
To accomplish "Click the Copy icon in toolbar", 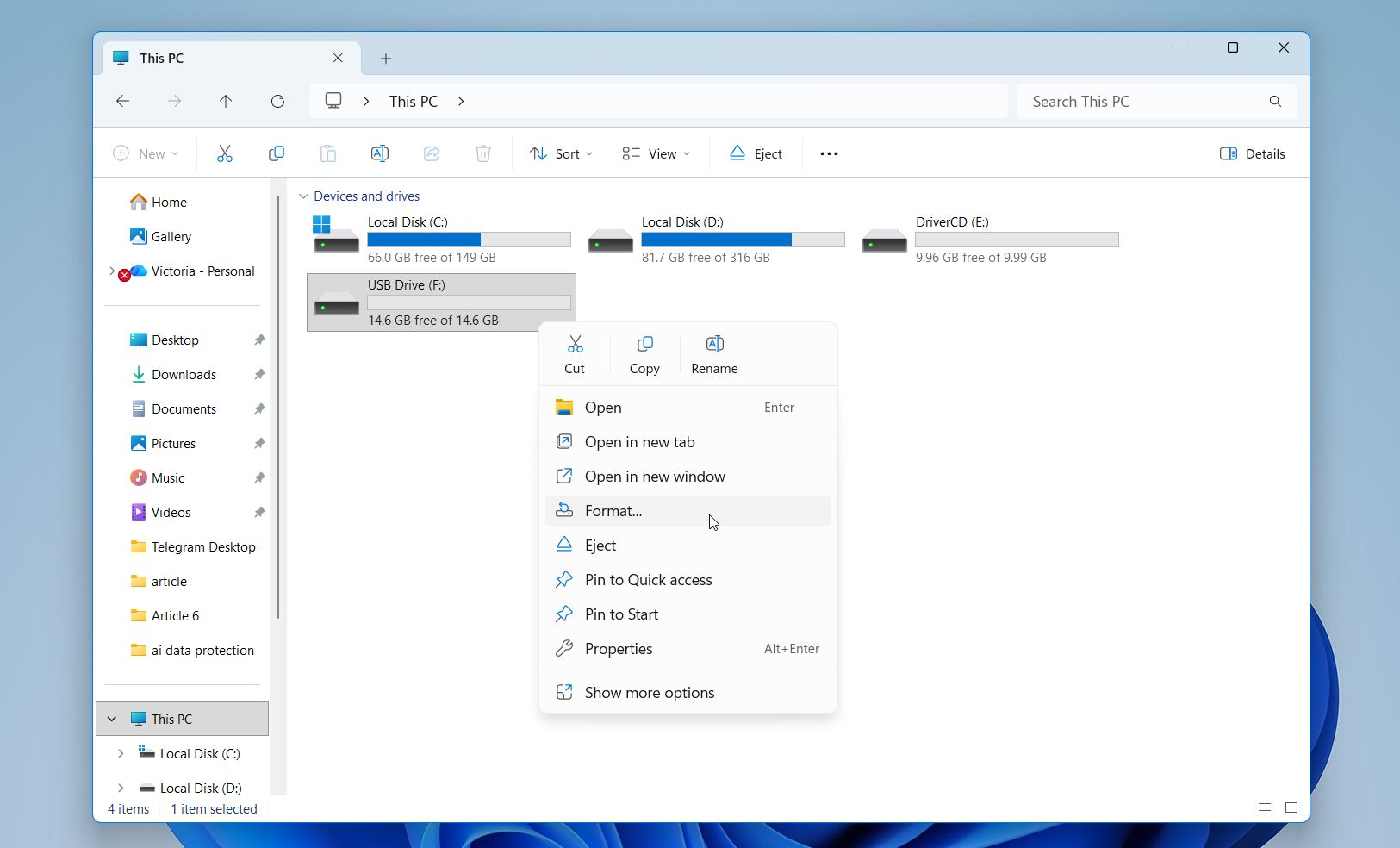I will coord(277,153).
